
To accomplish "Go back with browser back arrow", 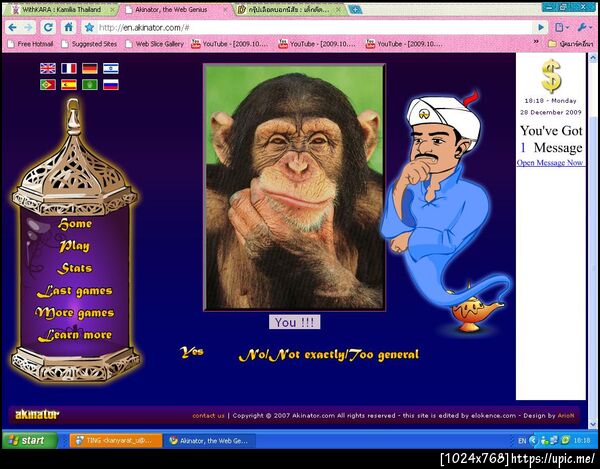I will point(12,28).
